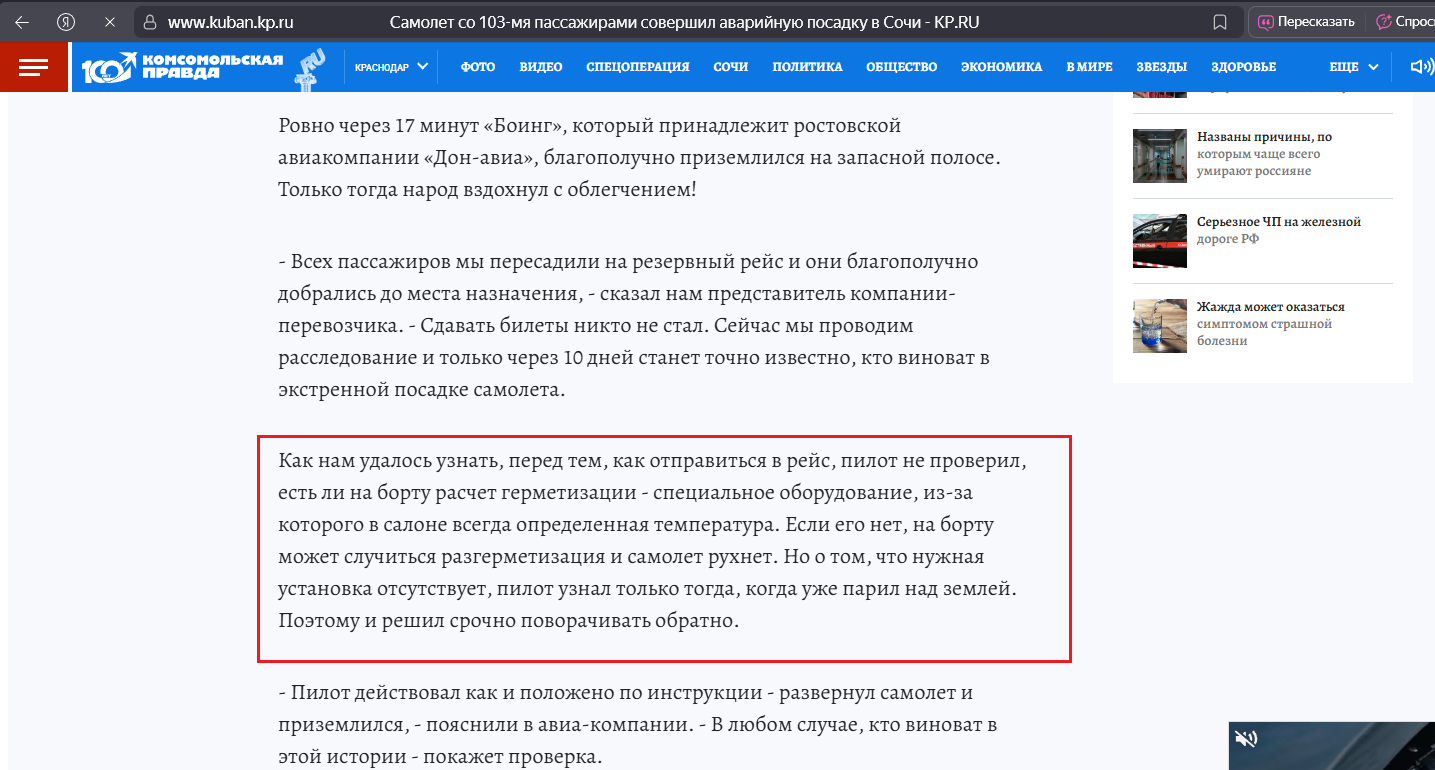
Task: Click thumbnail beside 'Названы причины' article
Action: point(1160,156)
